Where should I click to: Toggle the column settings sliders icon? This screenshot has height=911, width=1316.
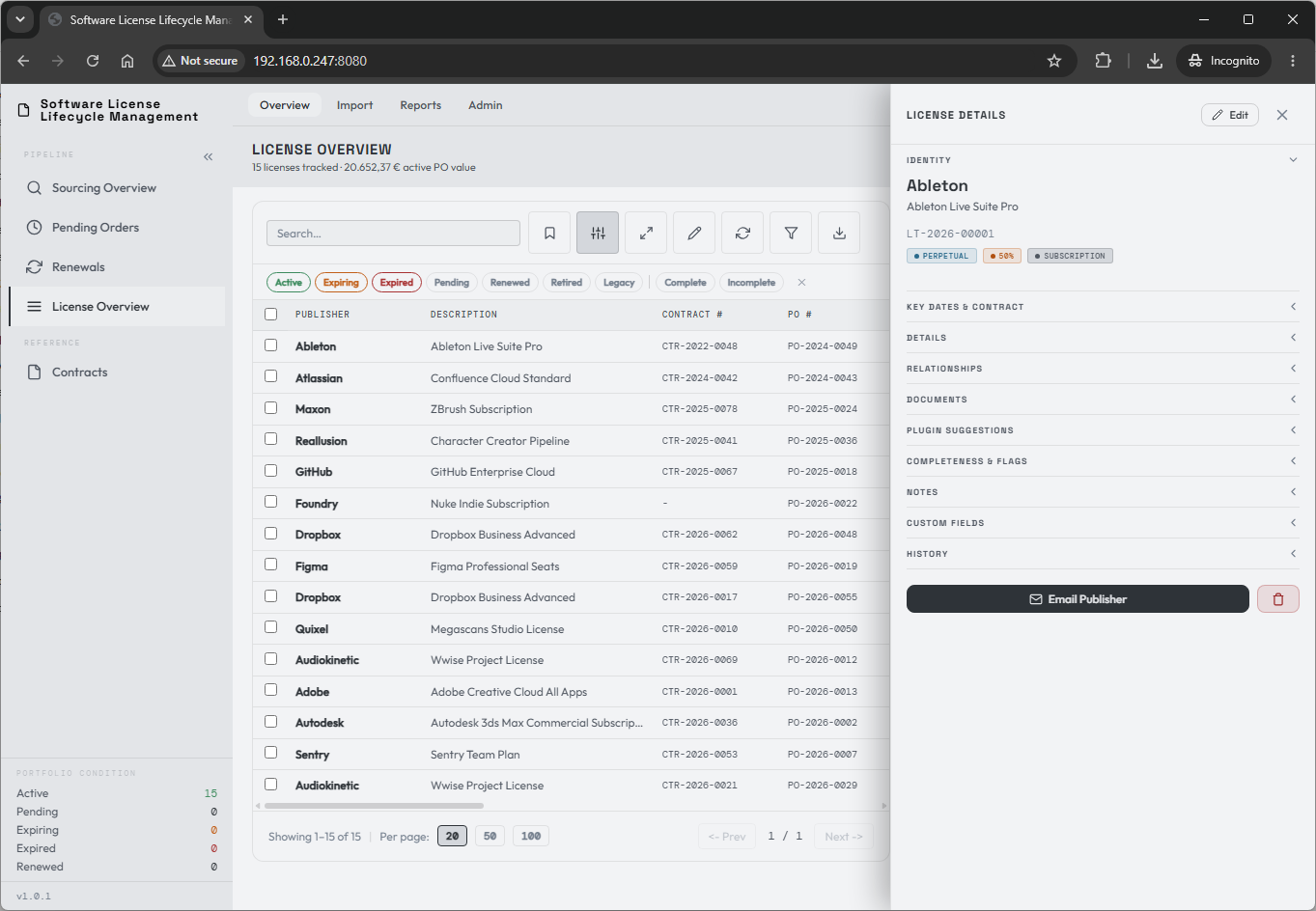[598, 233]
